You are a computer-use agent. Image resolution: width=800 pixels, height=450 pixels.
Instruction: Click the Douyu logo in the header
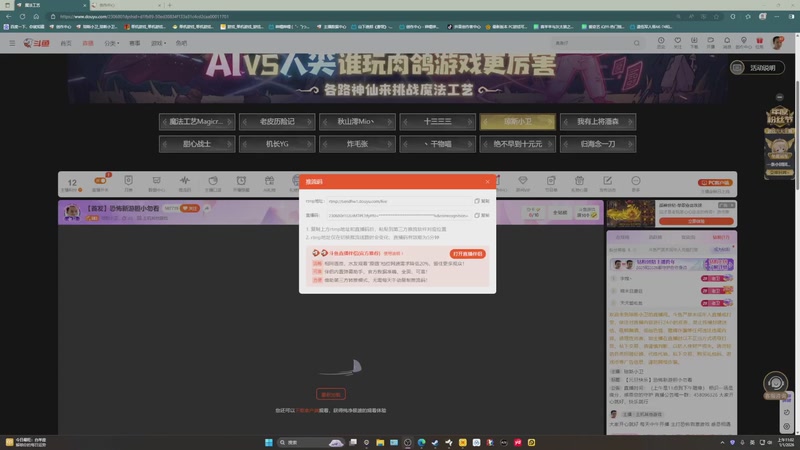[x=36, y=43]
